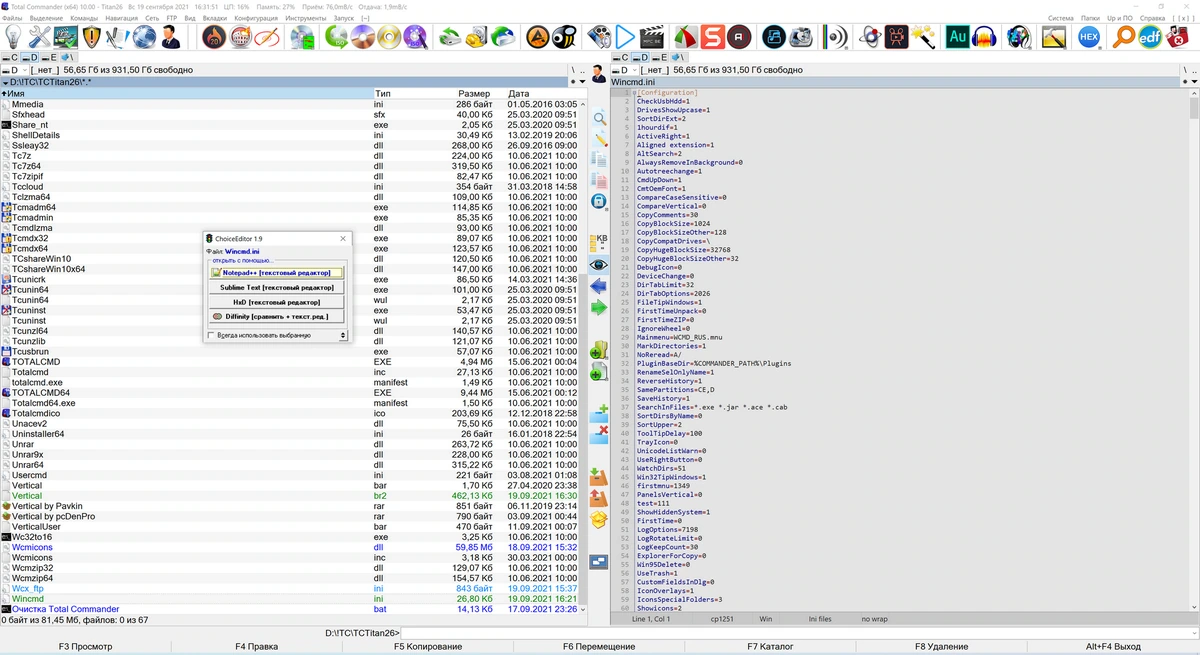Launch the round flame burner icon labeled 20
Image resolution: width=1200 pixels, height=655 pixels.
tap(213, 38)
